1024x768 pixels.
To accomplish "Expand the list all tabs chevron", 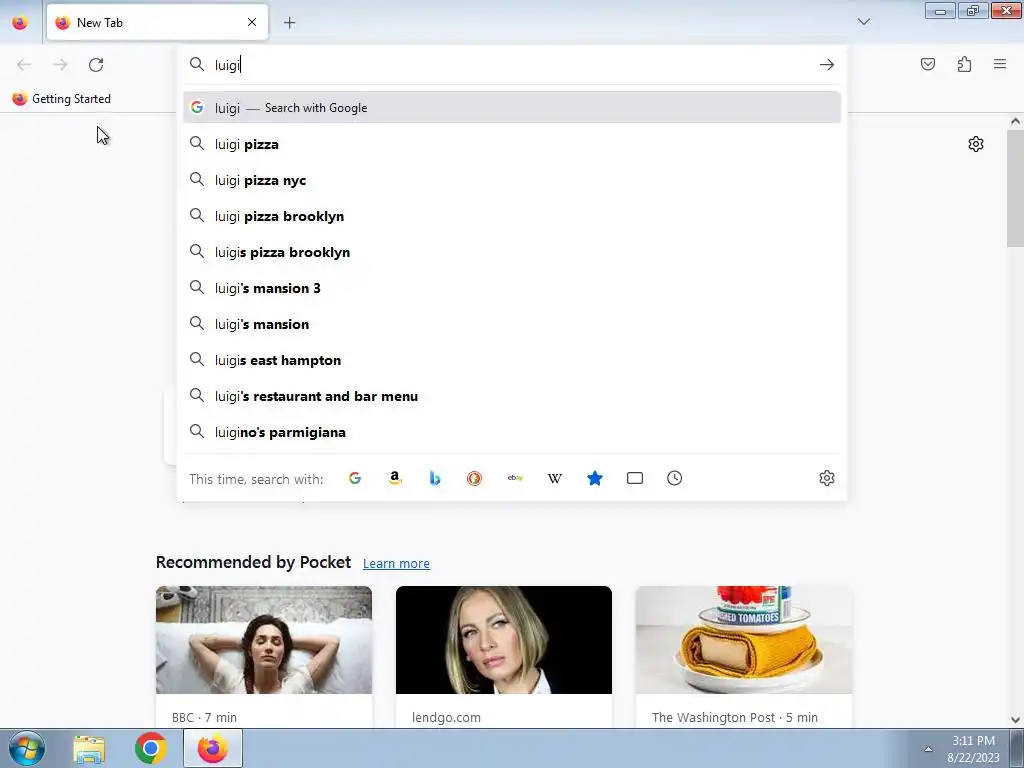I will pos(864,22).
